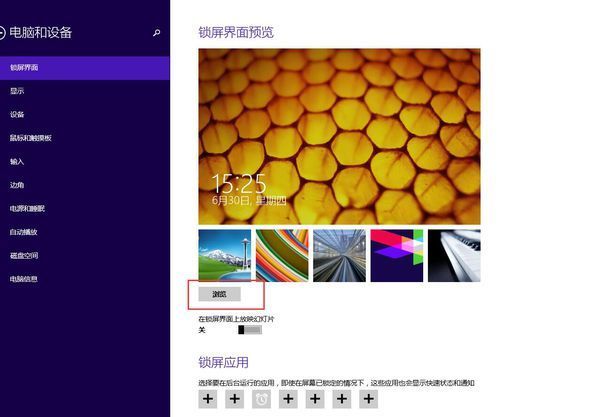Screen dimensions: 600x417
Task: Go to 自动播放 settings
Action: click(x=85, y=232)
